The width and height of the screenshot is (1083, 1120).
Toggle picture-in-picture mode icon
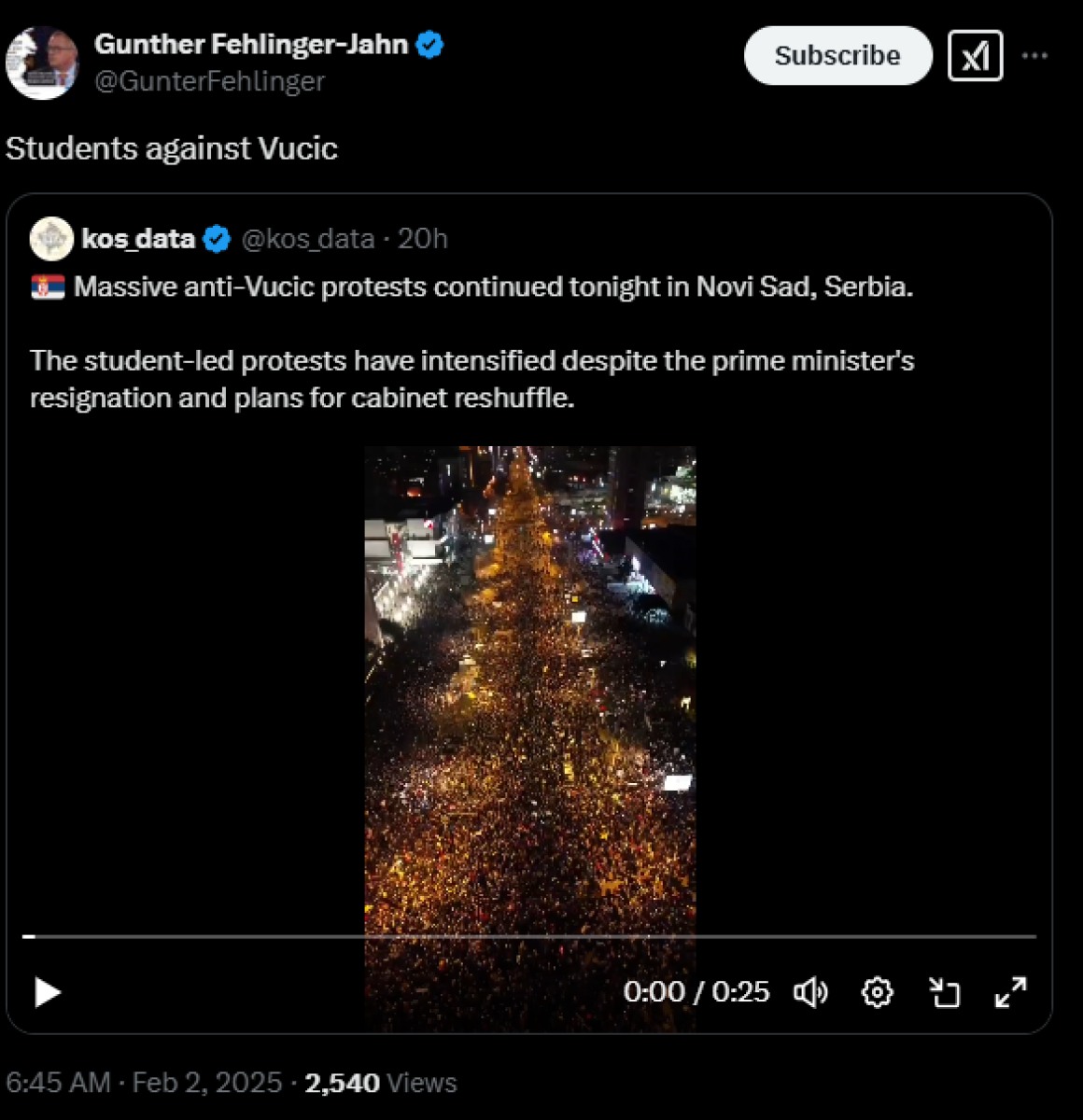click(x=944, y=992)
